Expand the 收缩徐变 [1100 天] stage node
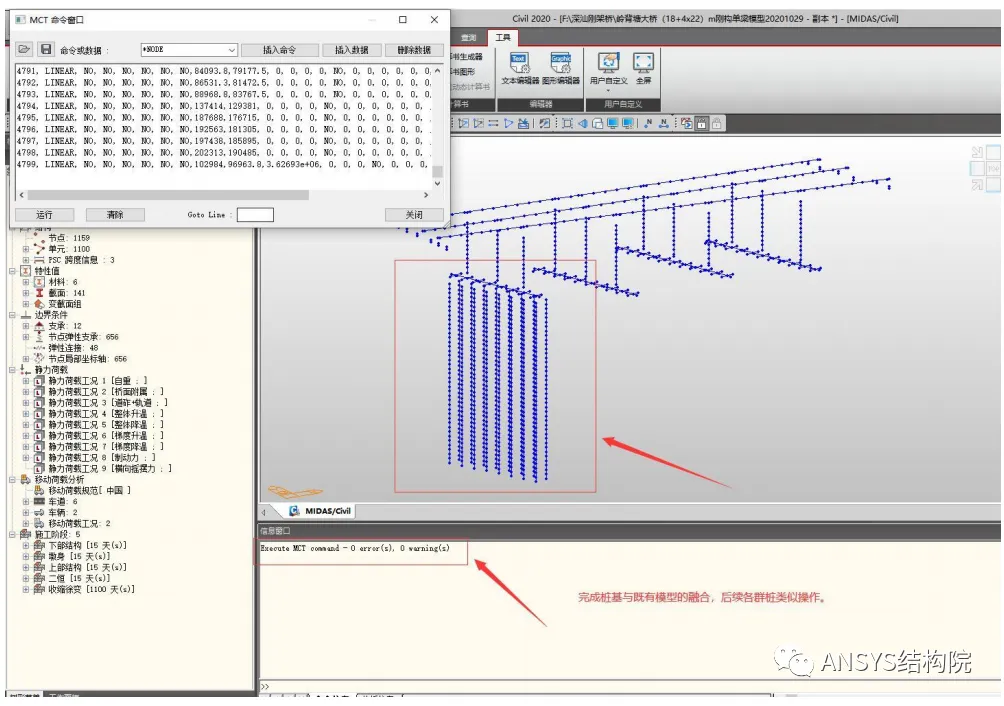Viewport: 1004px width, 706px height. 26,590
